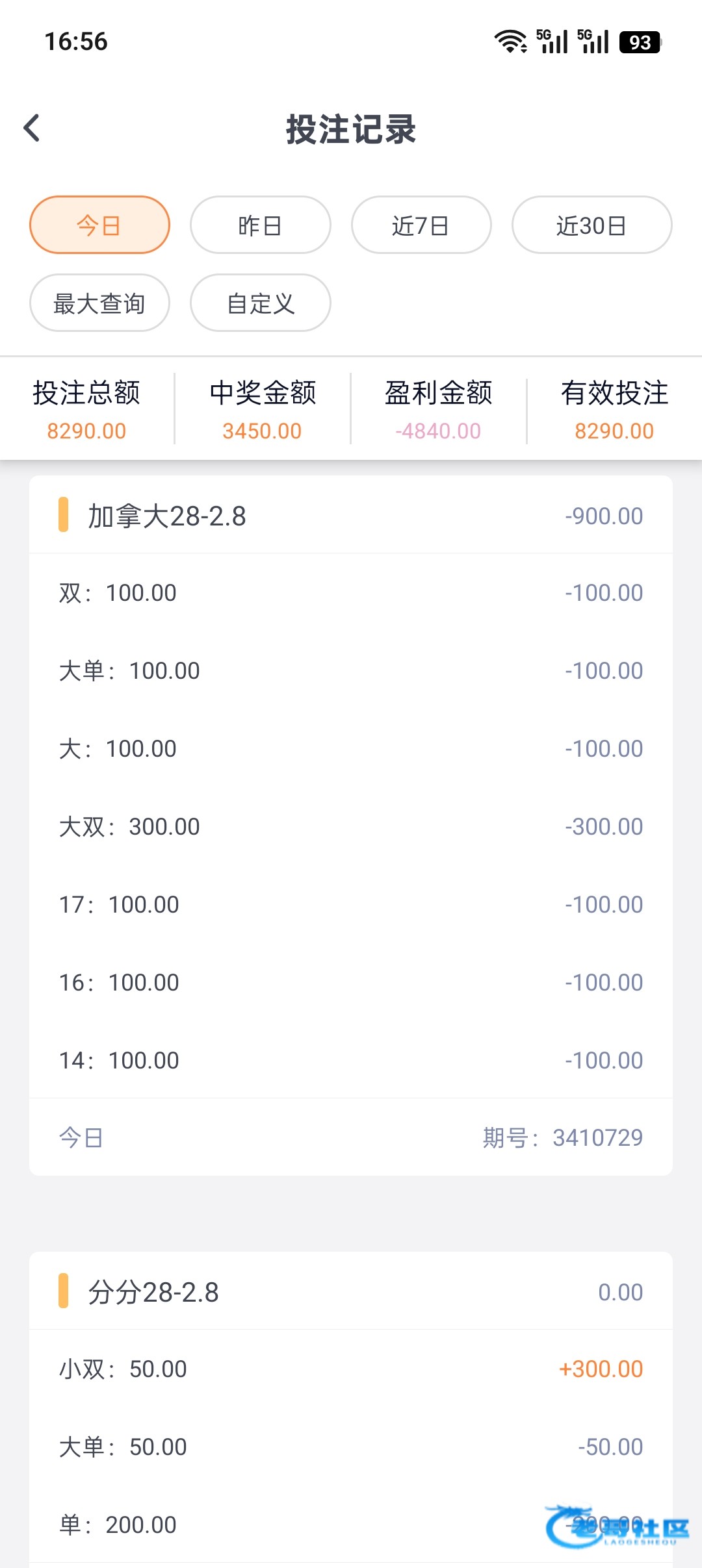Tap the 盈利金额 summary value
Image resolution: width=702 pixels, height=1568 pixels.
(x=438, y=431)
